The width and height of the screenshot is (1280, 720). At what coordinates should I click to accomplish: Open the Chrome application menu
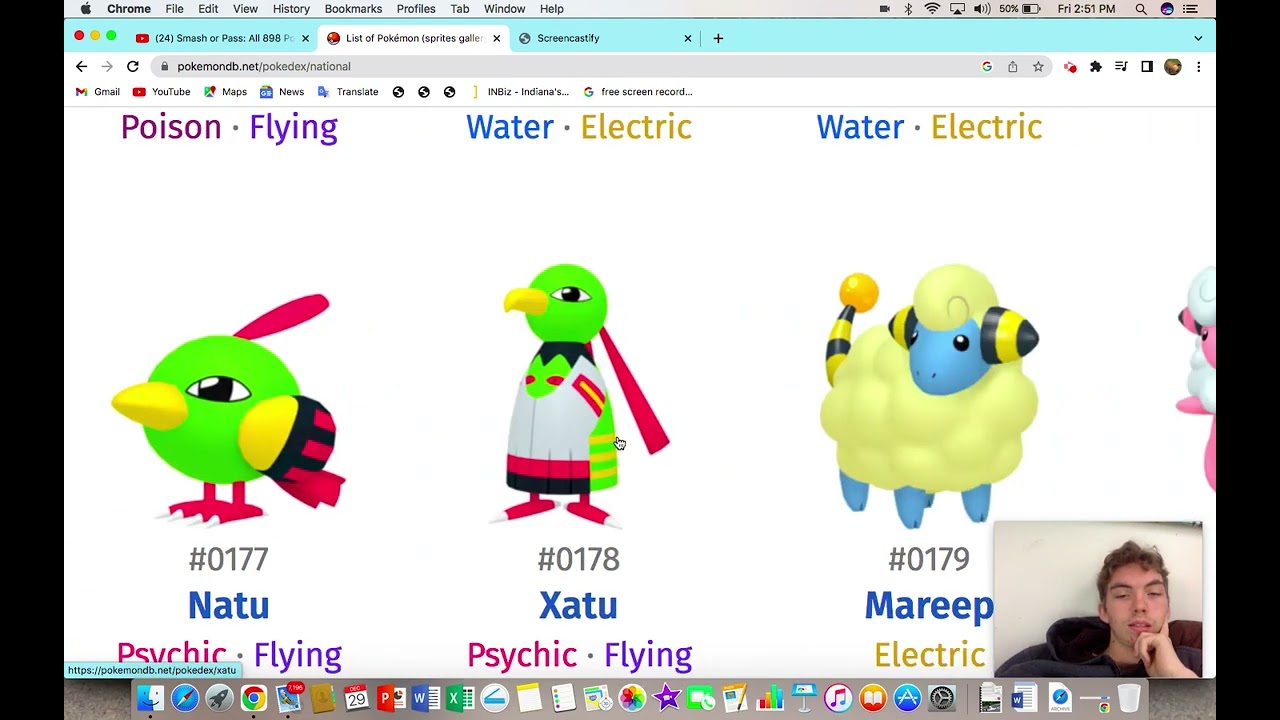tap(129, 9)
